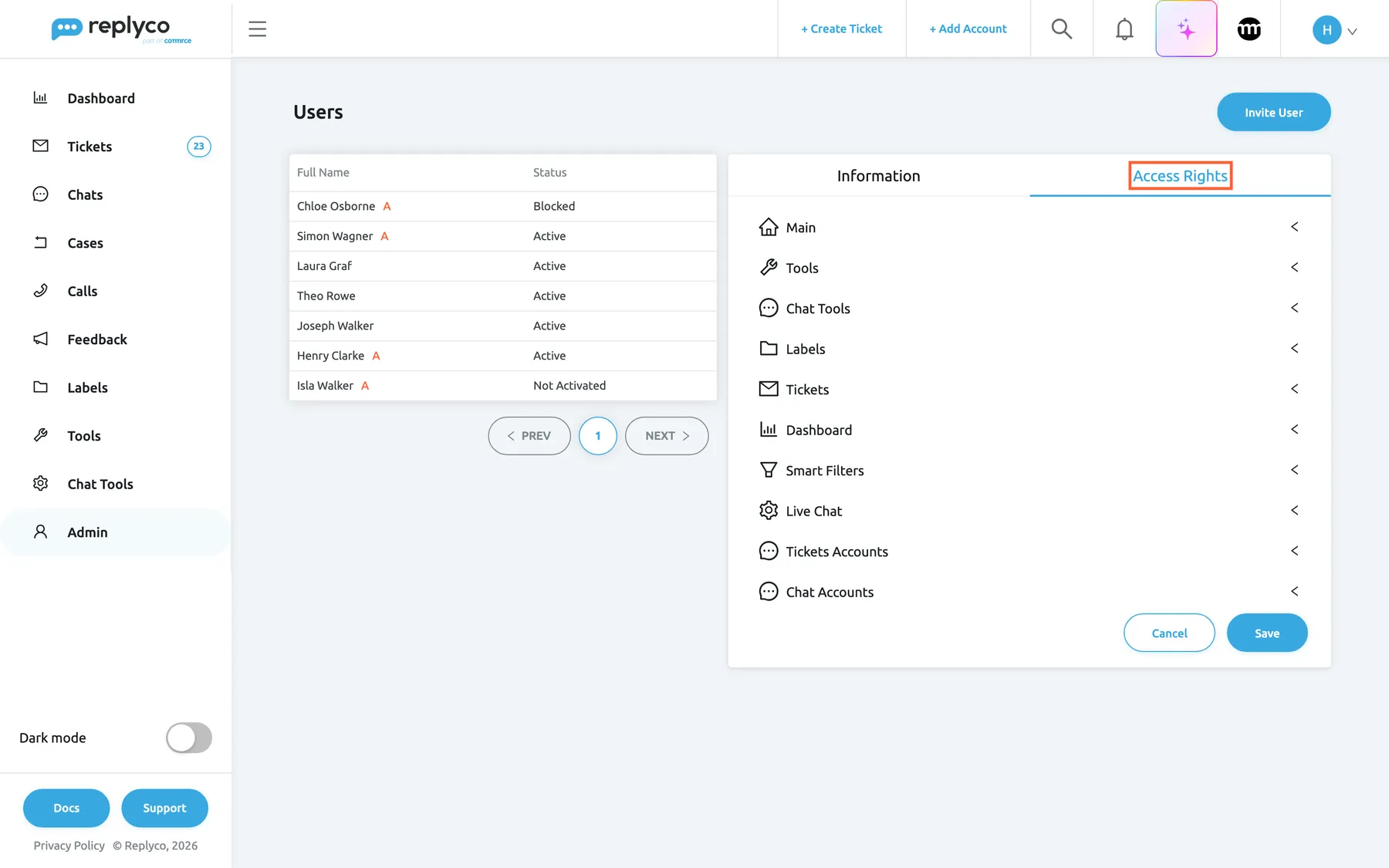Viewport: 1389px width, 868px height.
Task: Open the notifications bell
Action: click(x=1124, y=29)
